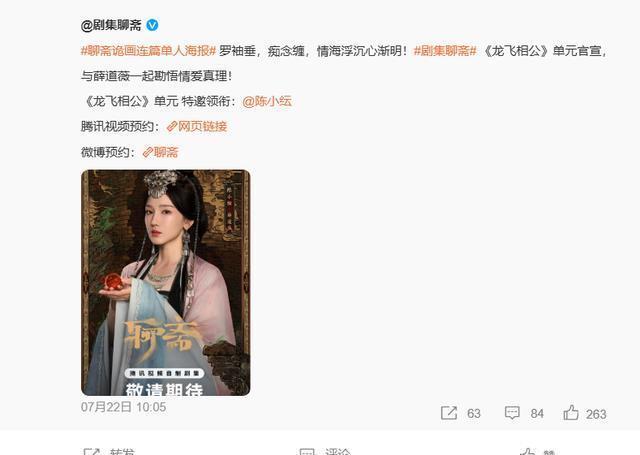Open the 聊斋 Weibo reservation link
Viewport: 640px width, 455px height.
tap(166, 152)
